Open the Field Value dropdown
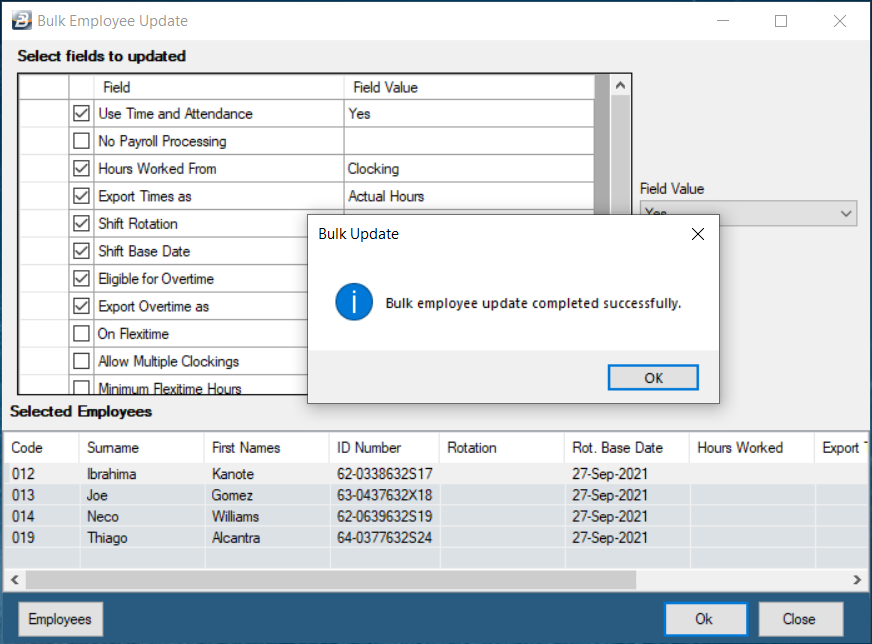 [x=846, y=214]
